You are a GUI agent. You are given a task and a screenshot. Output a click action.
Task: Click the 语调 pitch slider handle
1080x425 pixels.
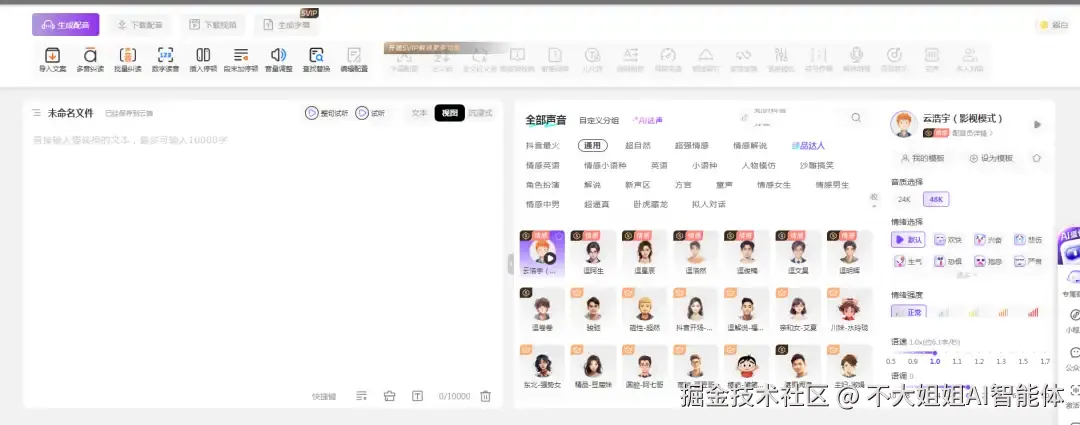click(x=966, y=387)
